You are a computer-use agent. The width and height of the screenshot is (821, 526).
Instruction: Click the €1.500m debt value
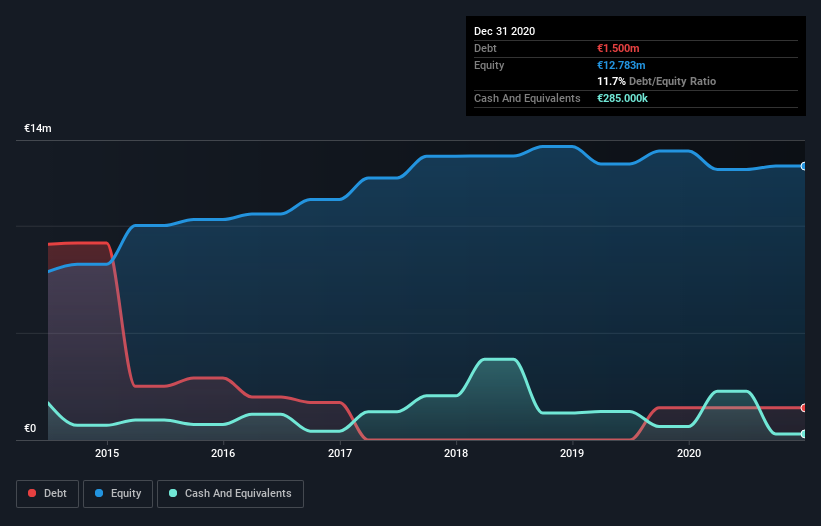[x=618, y=48]
